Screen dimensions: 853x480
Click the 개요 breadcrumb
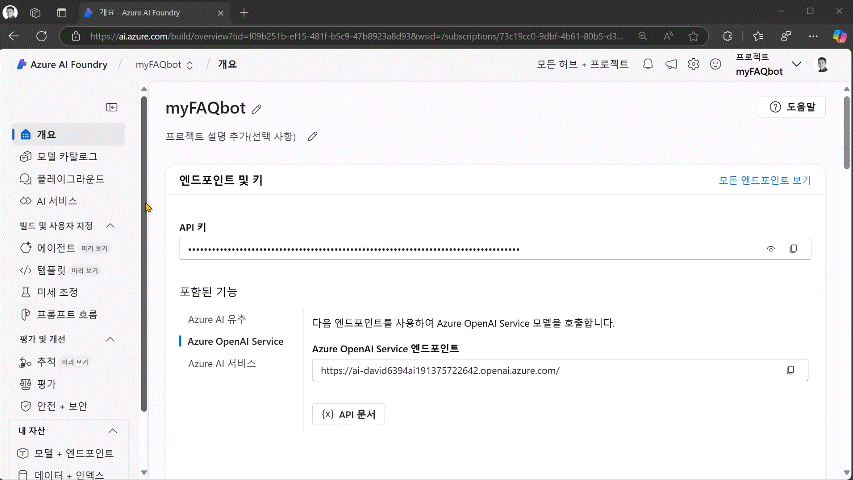[227, 64]
